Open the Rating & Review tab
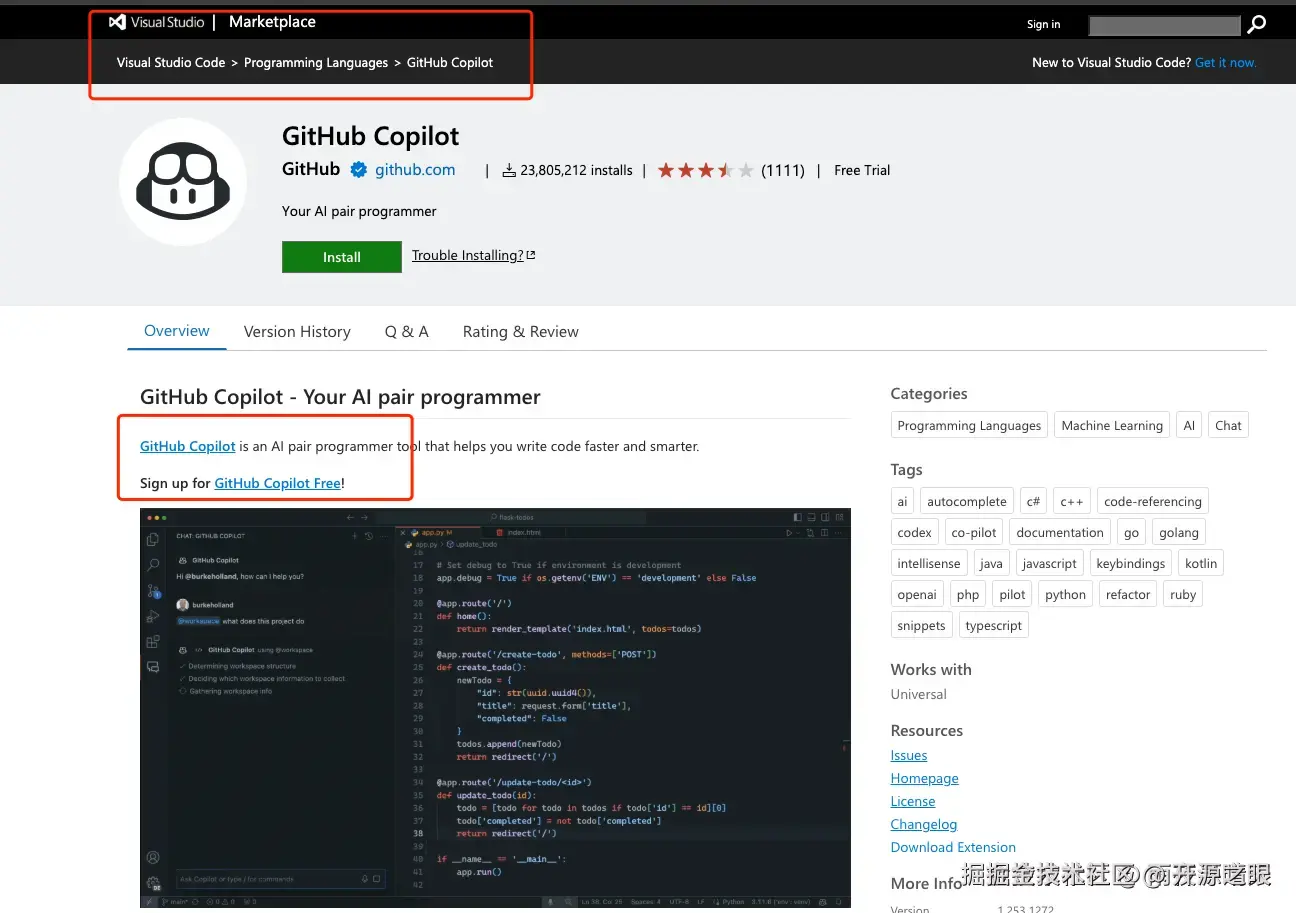The height and width of the screenshot is (913, 1296). pyautogui.click(x=521, y=332)
